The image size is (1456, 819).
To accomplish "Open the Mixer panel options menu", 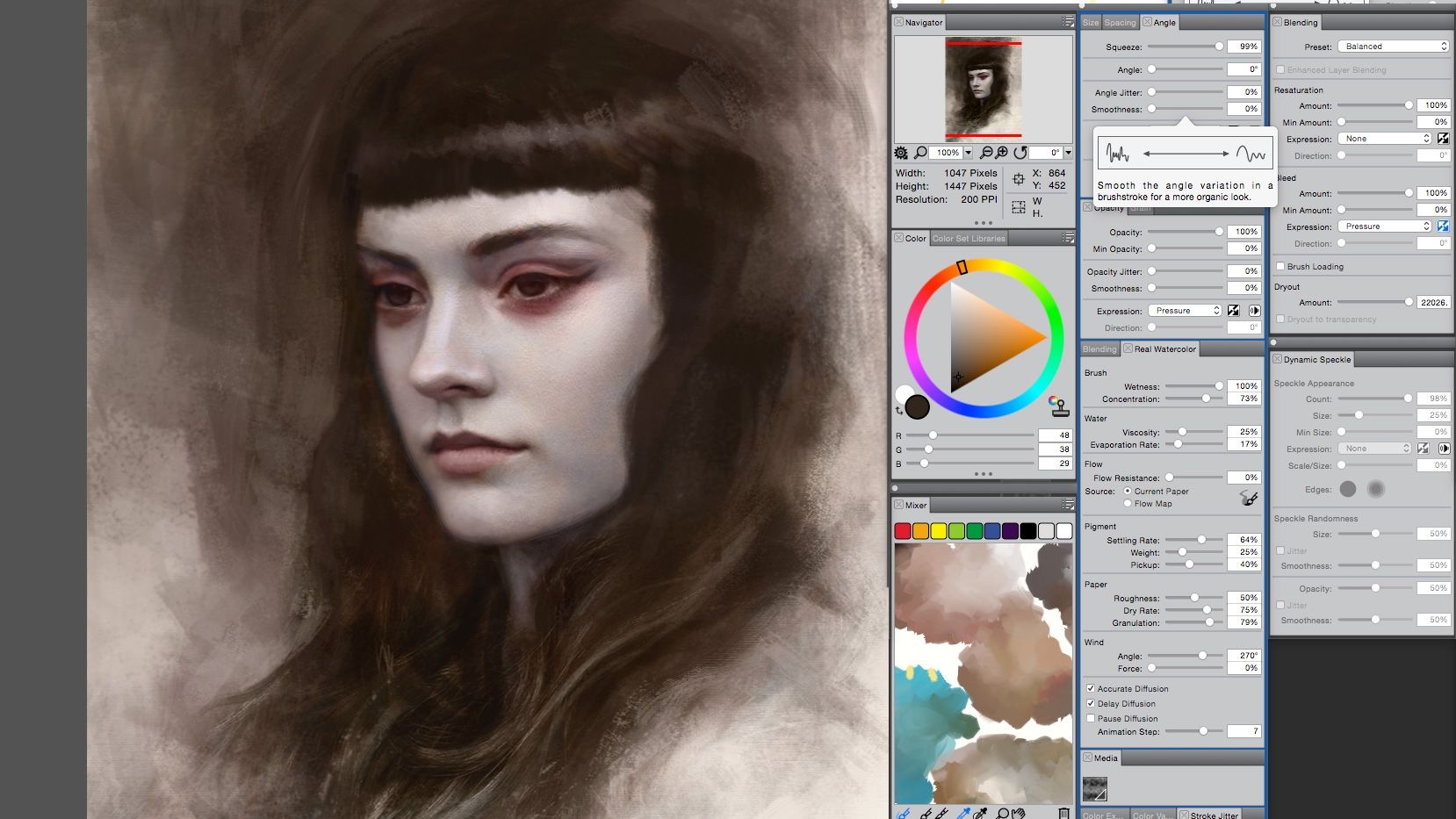I will coord(1068,505).
